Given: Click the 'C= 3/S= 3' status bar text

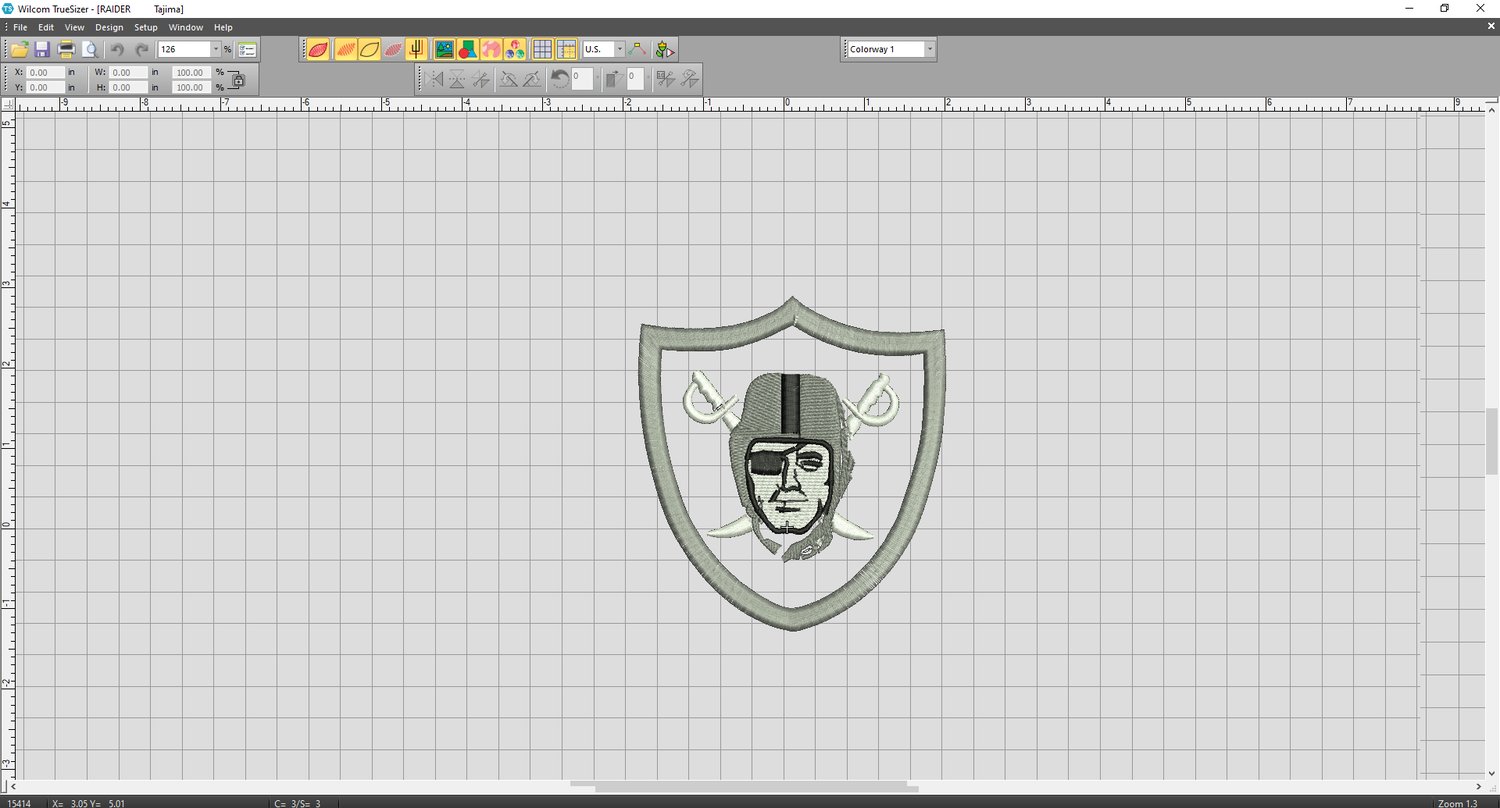Looking at the screenshot, I should coord(297,803).
